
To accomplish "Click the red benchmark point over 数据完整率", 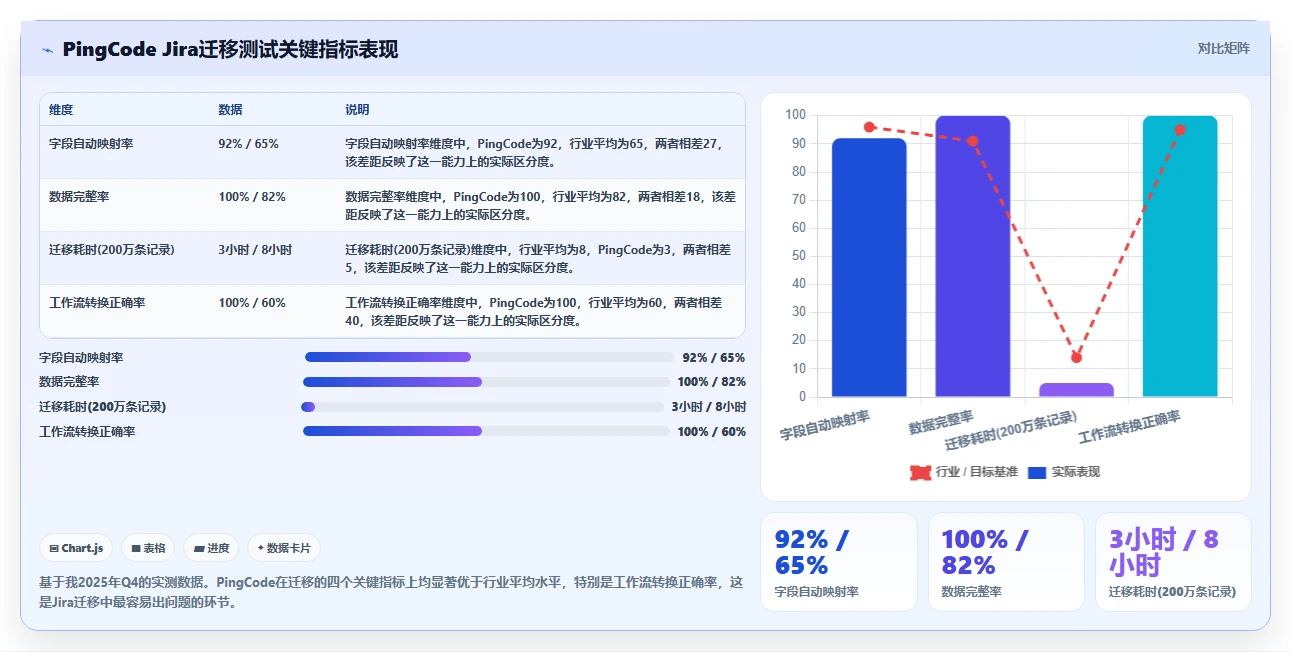I will (x=973, y=141).
